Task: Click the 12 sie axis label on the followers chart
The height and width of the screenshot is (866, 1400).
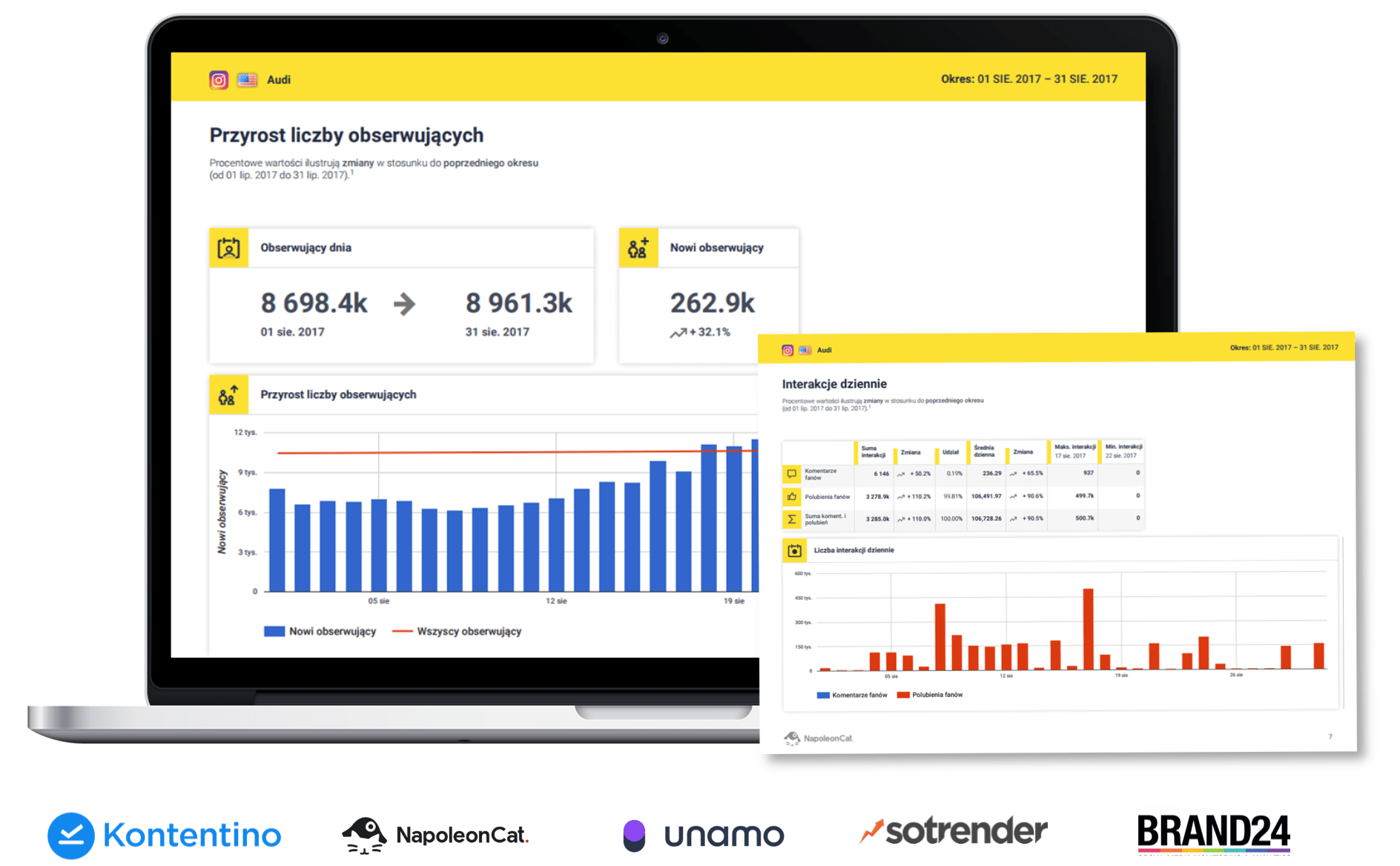Action: 556,601
